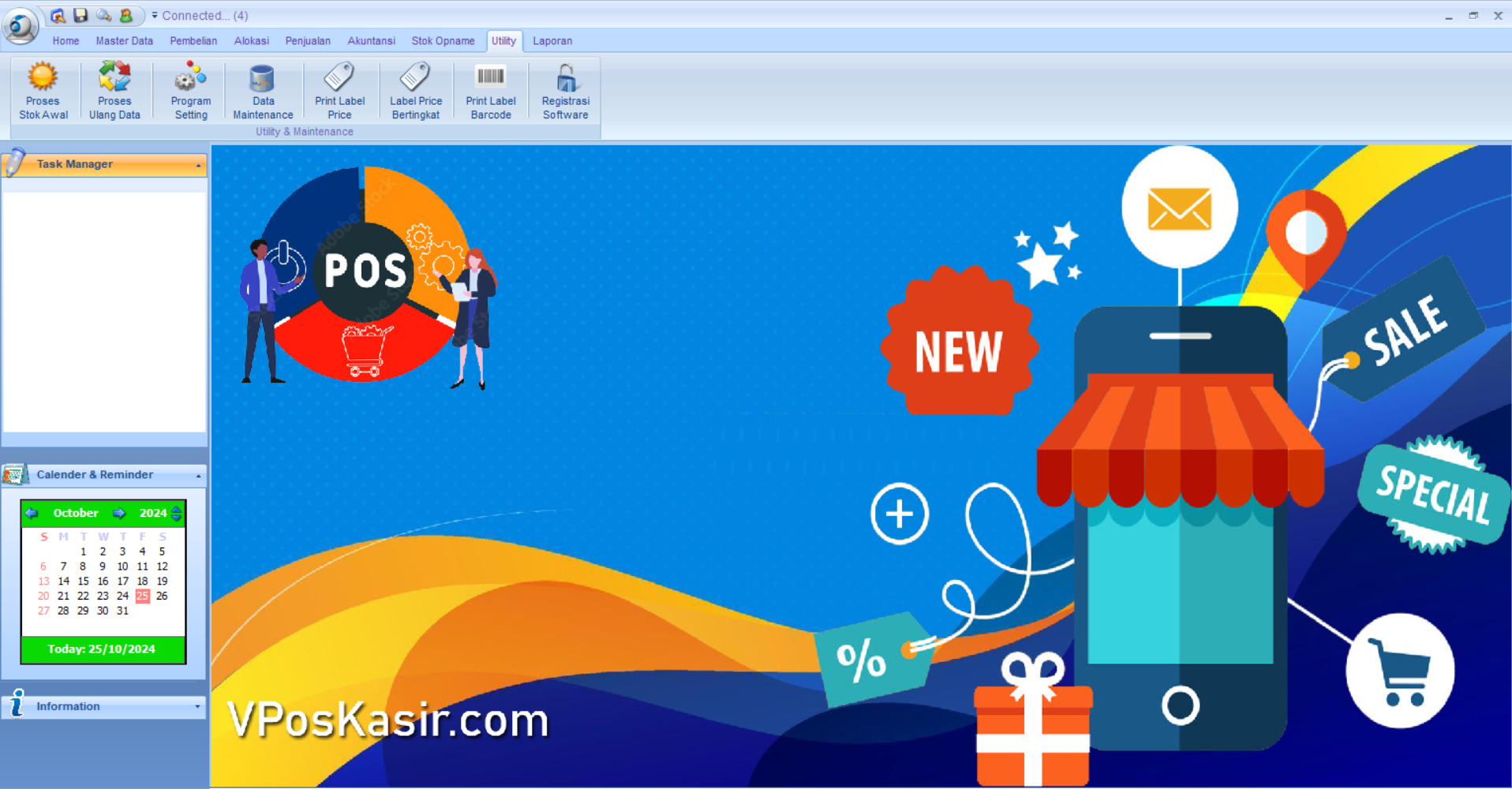Open the quick access toolbar customize arrow
The width and height of the screenshot is (1512, 789).
155,15
